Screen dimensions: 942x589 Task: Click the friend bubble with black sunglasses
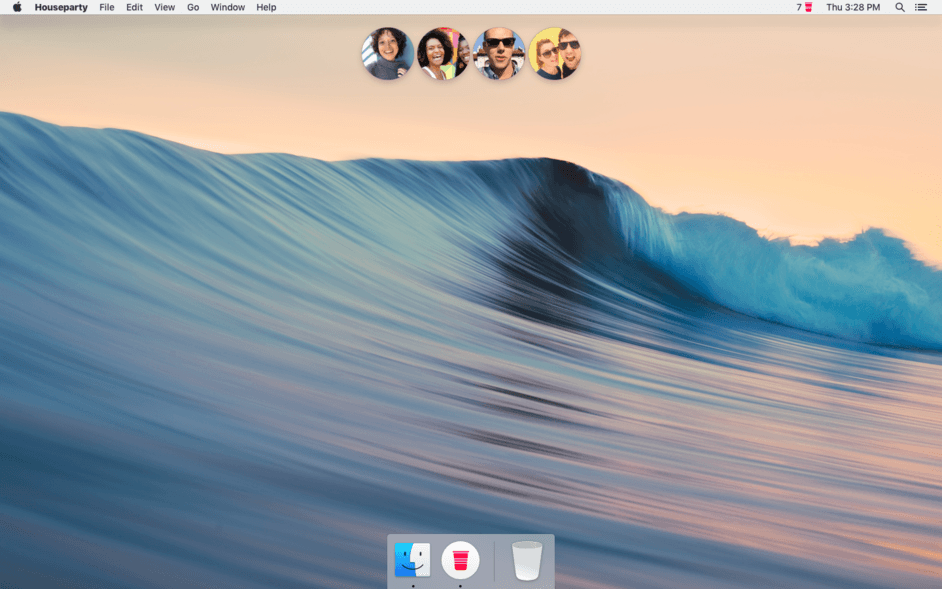pos(499,54)
